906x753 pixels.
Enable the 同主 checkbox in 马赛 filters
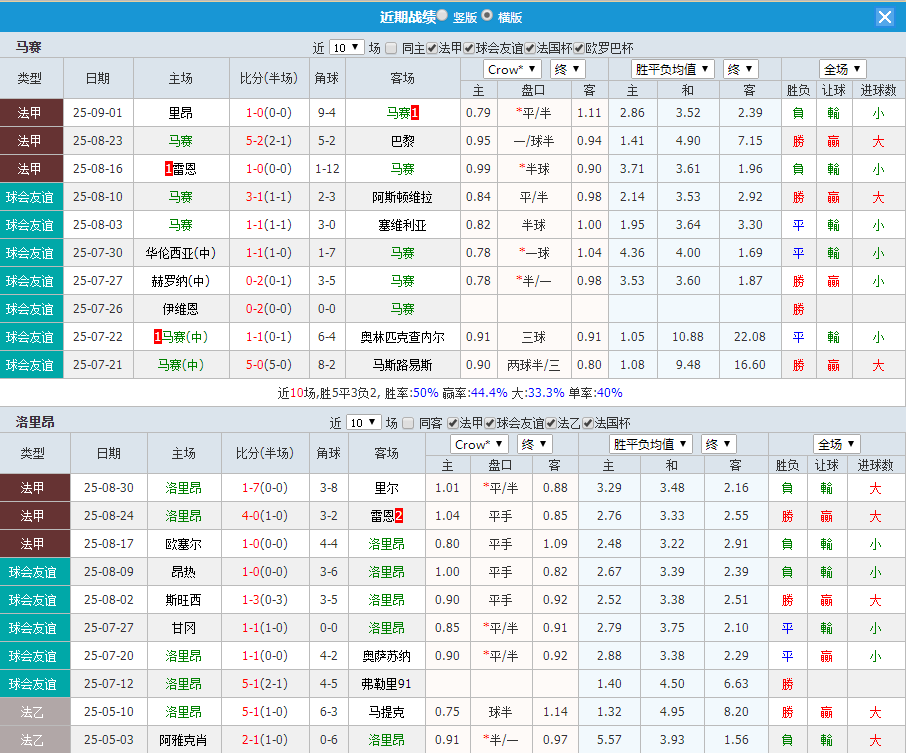click(x=390, y=47)
